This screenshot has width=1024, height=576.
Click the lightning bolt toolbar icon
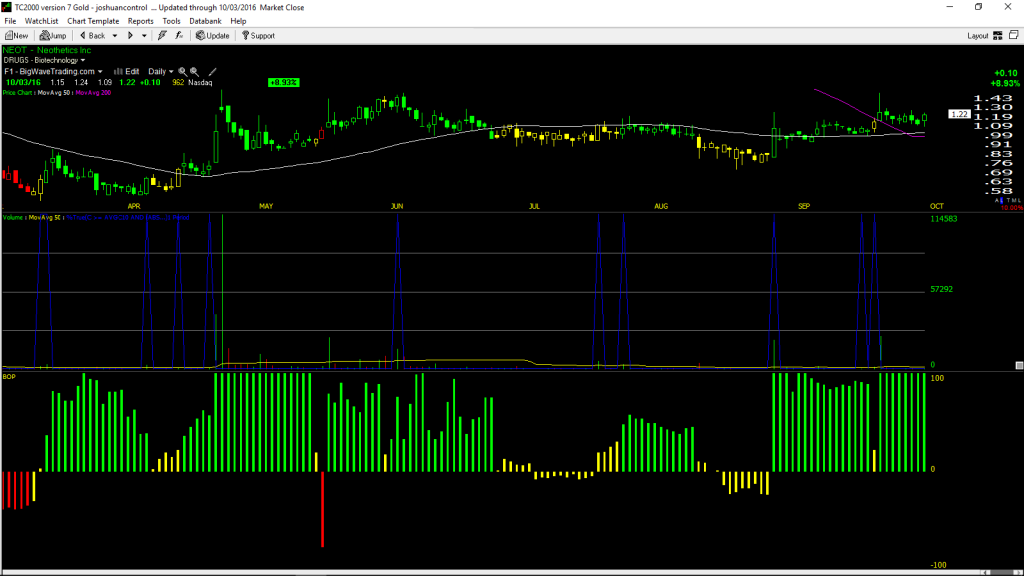tap(162, 36)
